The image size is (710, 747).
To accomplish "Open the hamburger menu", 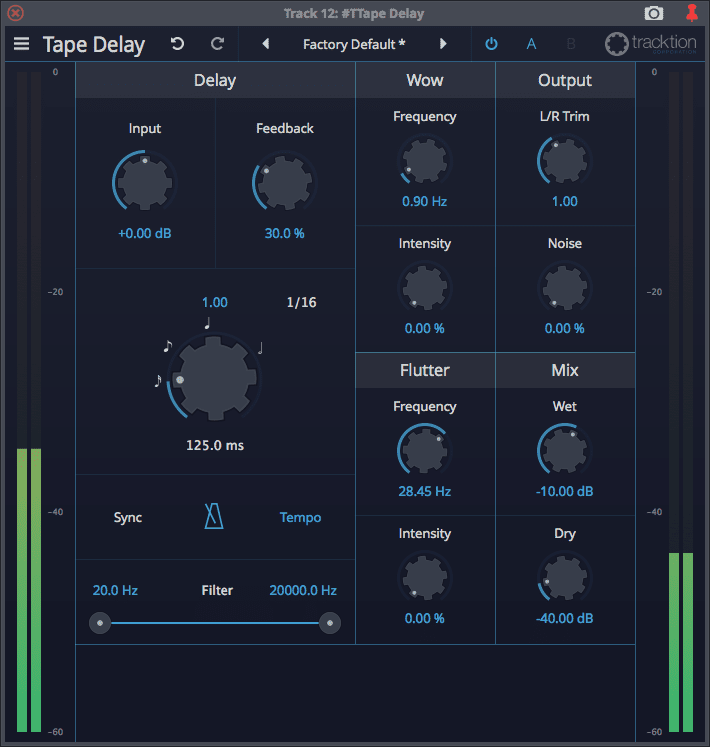I will pos(21,44).
